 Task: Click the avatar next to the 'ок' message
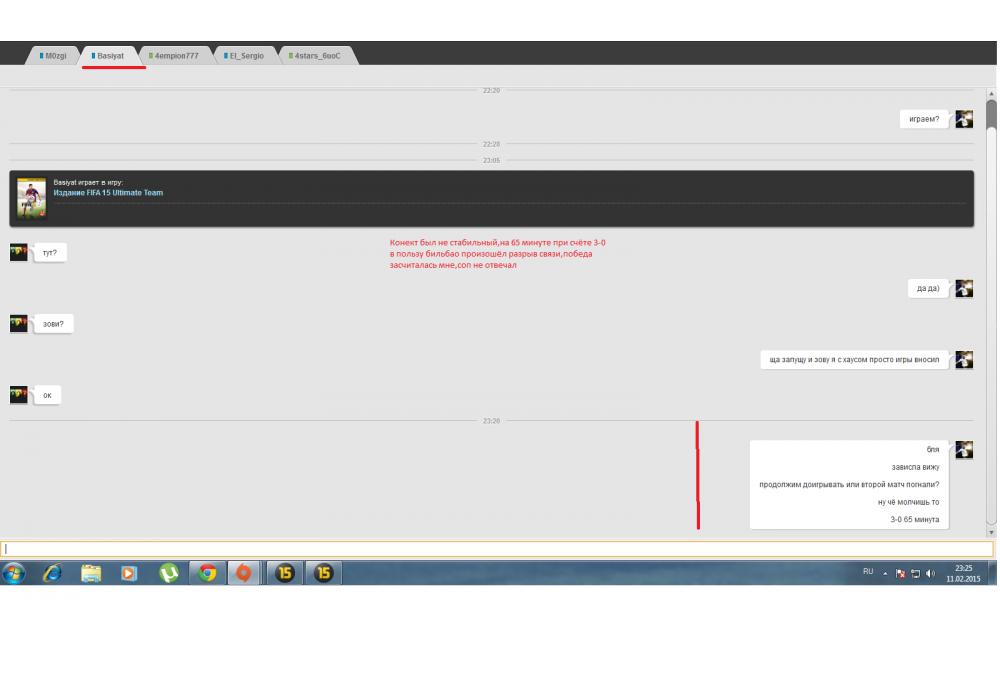(19, 395)
